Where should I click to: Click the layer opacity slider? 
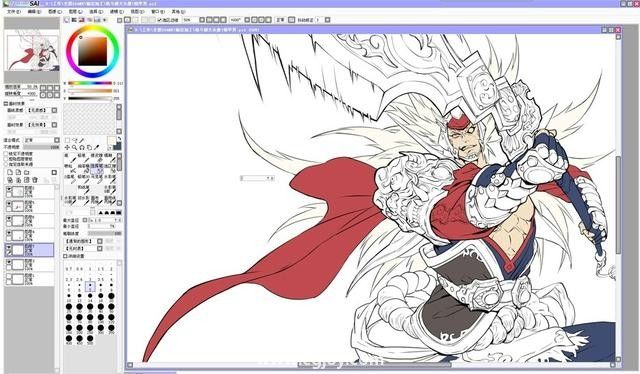(41, 147)
